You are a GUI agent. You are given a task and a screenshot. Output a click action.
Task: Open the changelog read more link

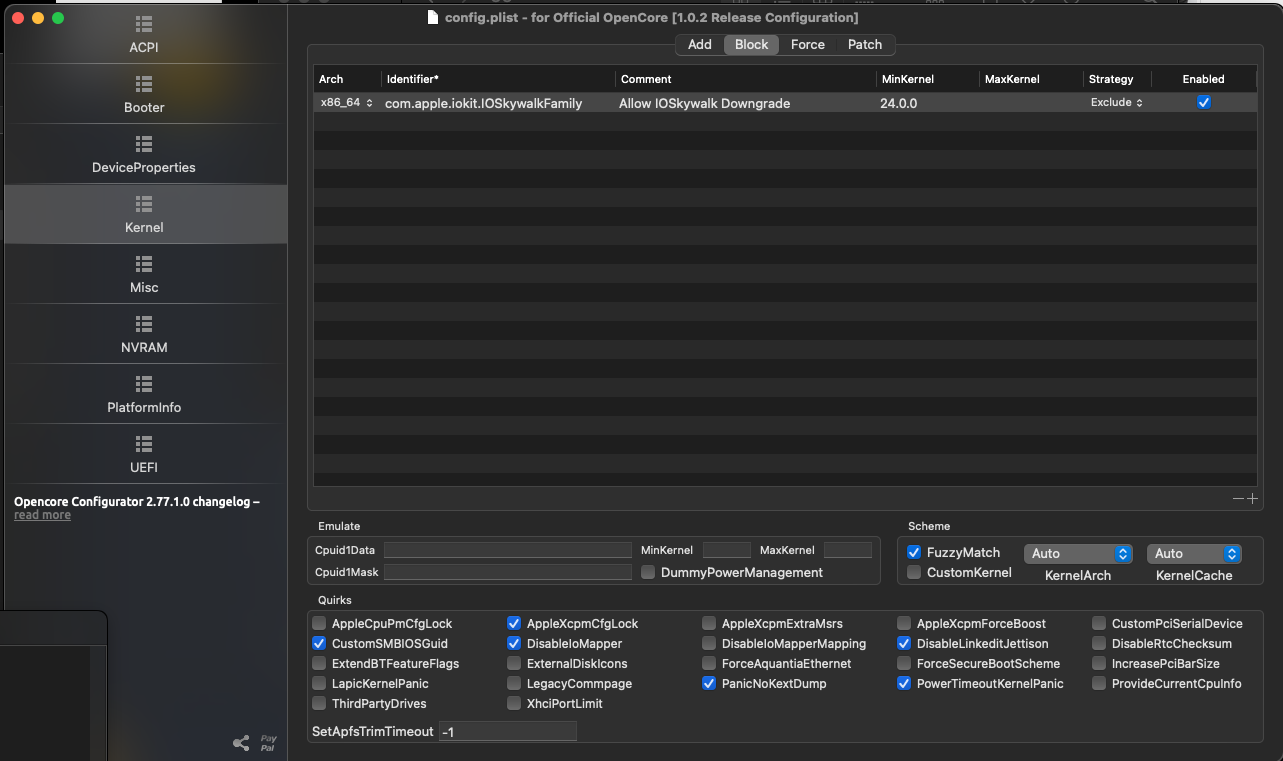click(42, 516)
